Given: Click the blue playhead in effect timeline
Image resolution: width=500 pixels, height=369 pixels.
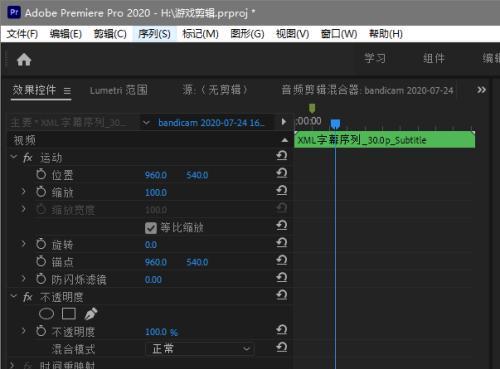Looking at the screenshot, I should 335,124.
